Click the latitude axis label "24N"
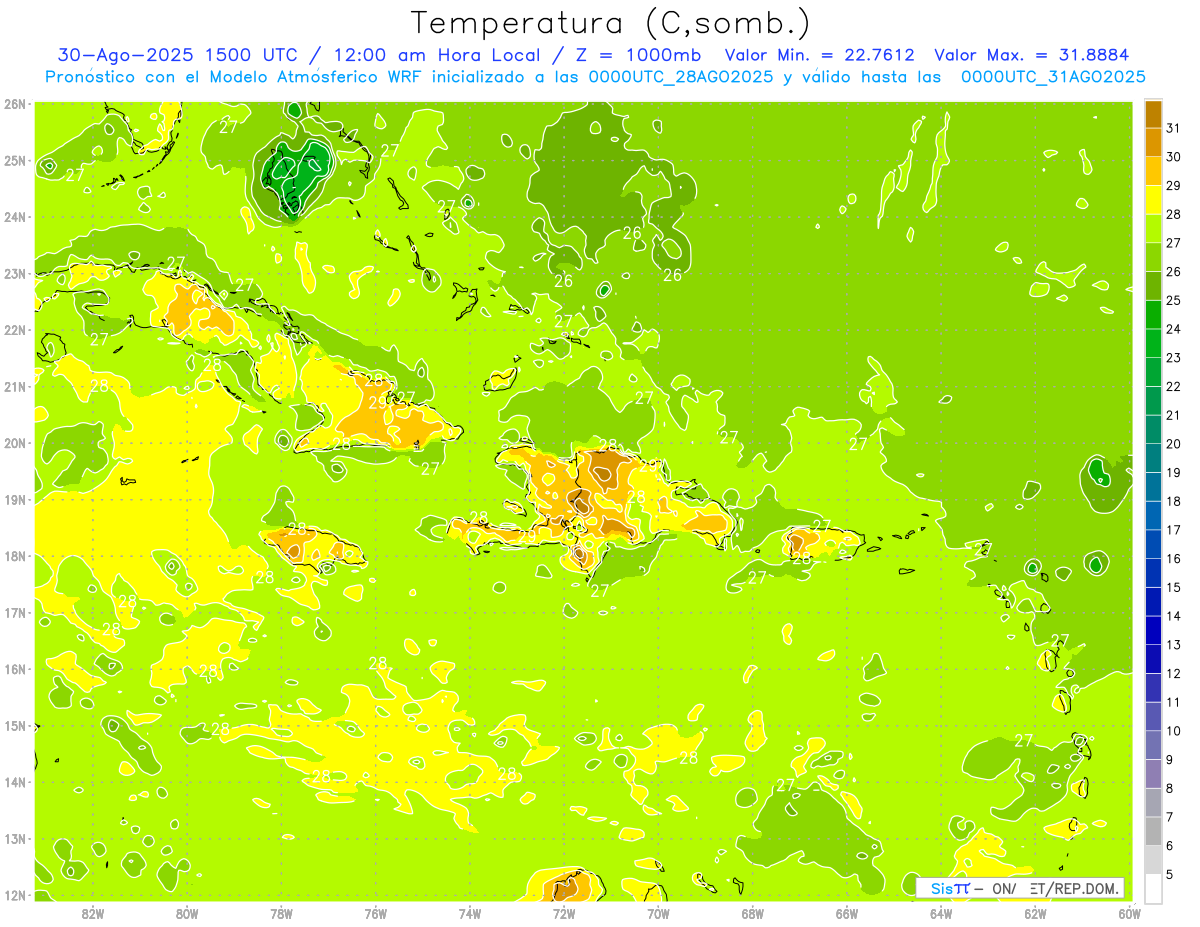The width and height of the screenshot is (1200, 927). click(x=15, y=217)
